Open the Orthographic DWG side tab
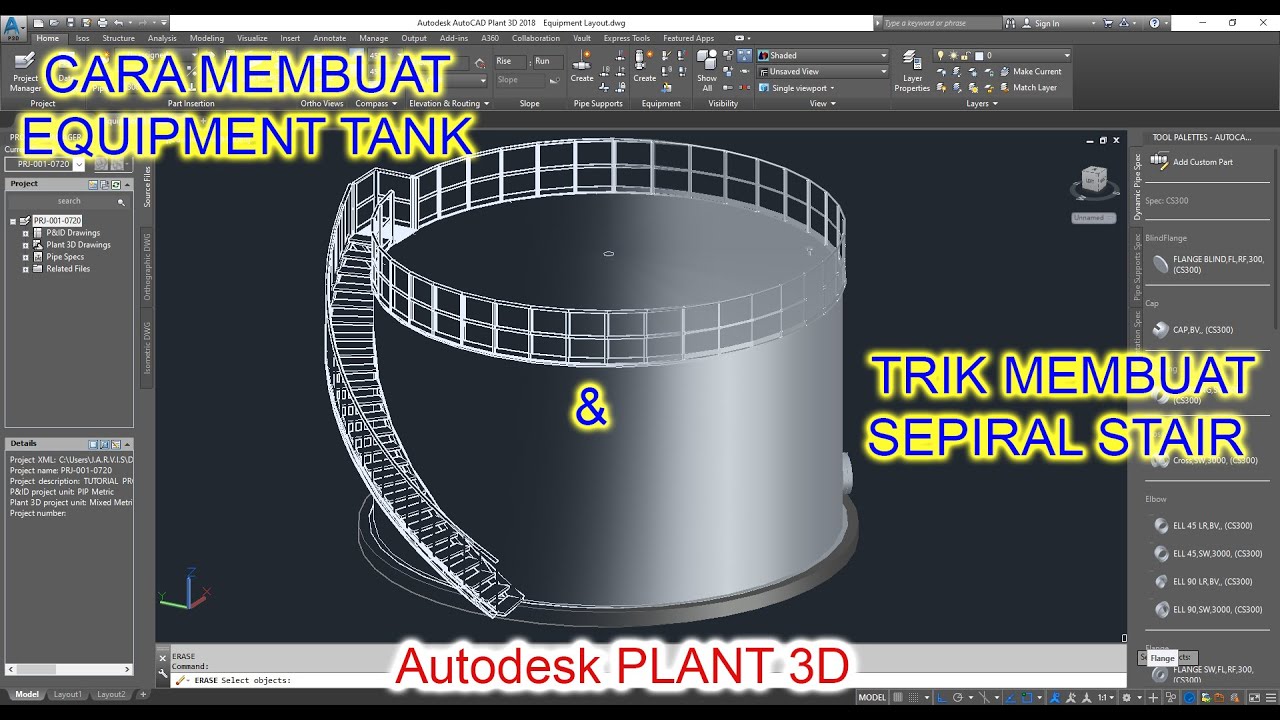 point(147,267)
